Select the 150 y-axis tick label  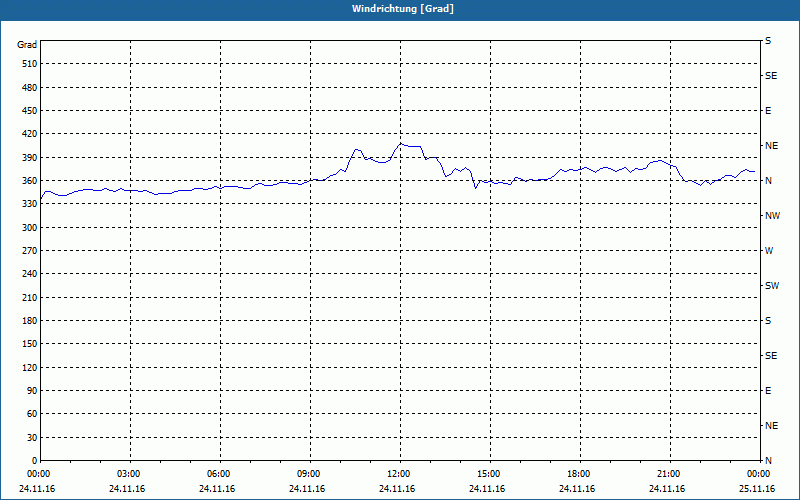pyautogui.click(x=30, y=344)
